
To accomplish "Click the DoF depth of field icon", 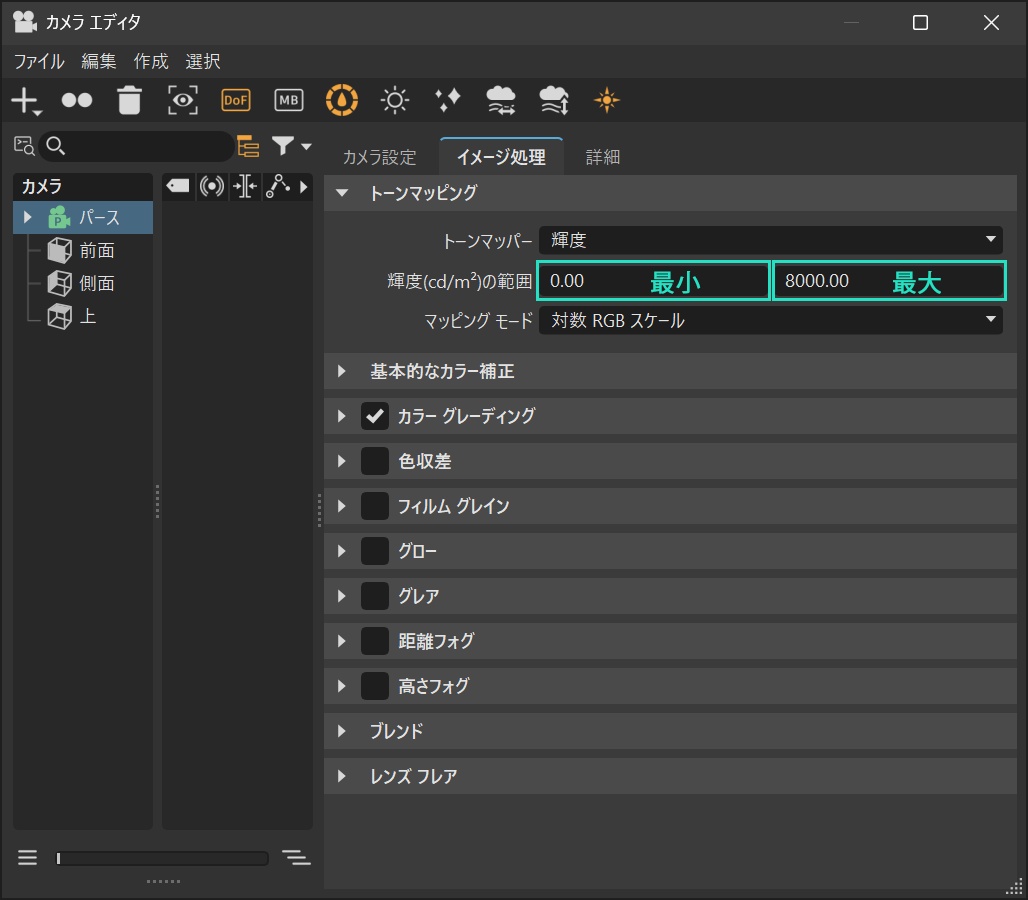I will pos(236,100).
